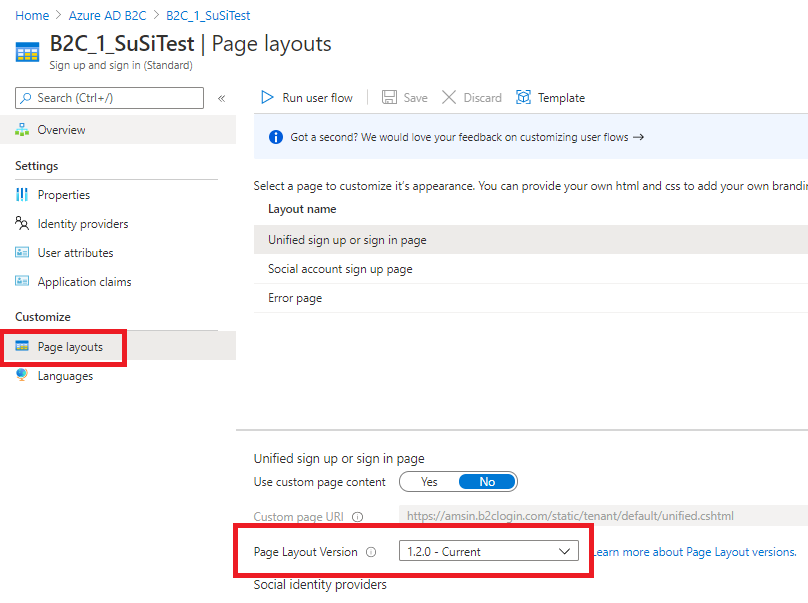Select Yes for custom page content
The image size is (808, 603).
(x=429, y=482)
